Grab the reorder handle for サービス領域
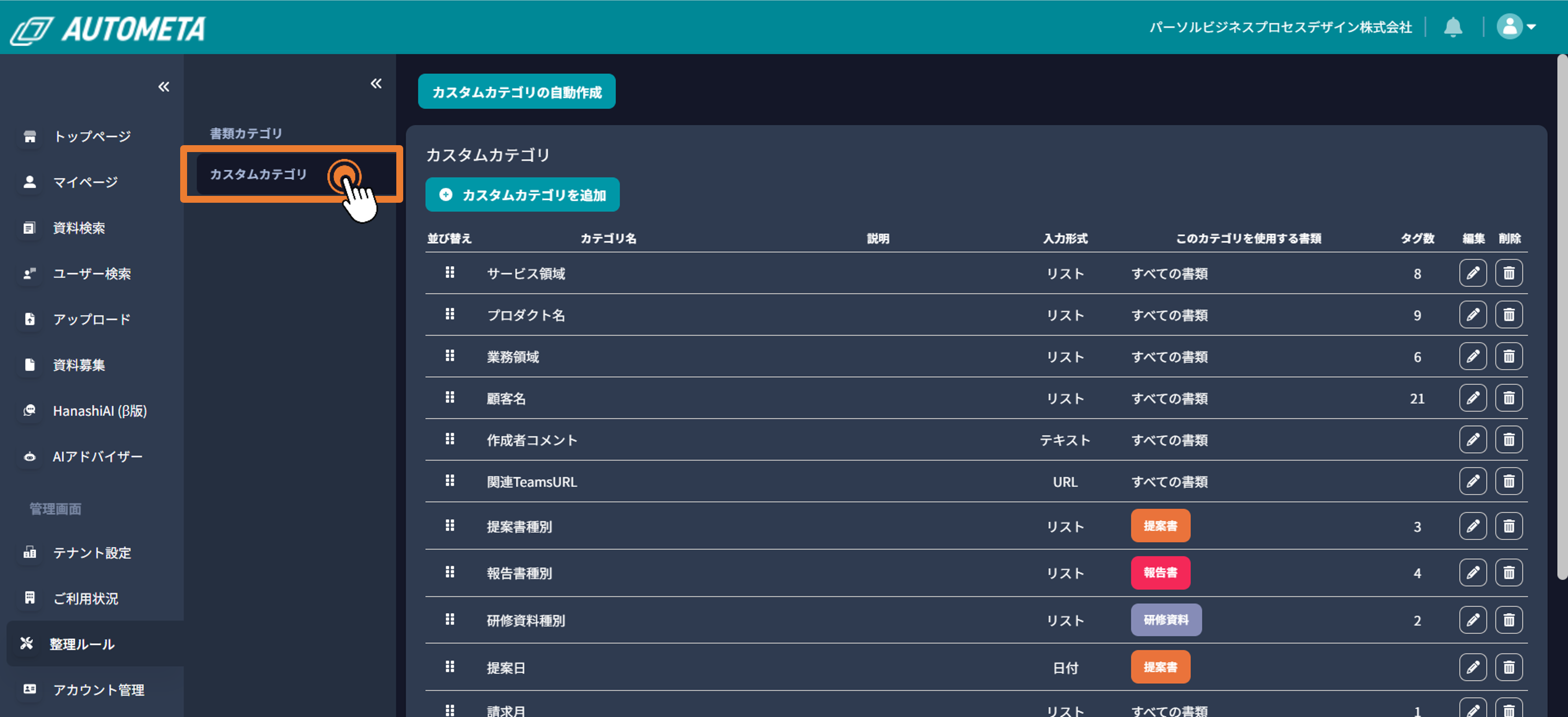This screenshot has height=717, width=1568. click(450, 272)
